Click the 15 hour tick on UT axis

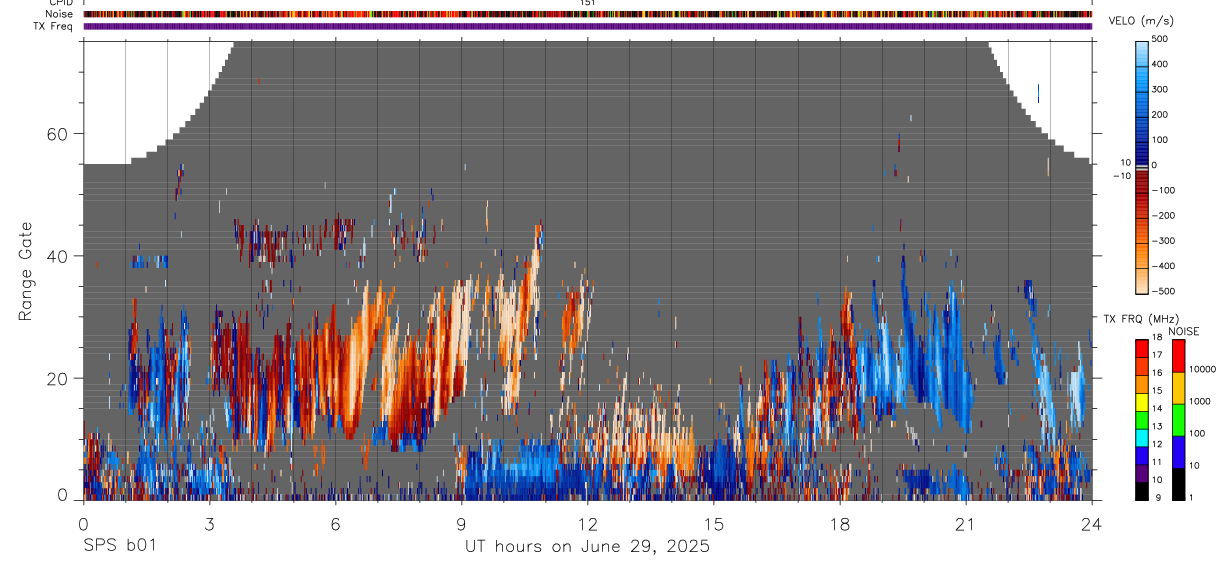pos(713,522)
